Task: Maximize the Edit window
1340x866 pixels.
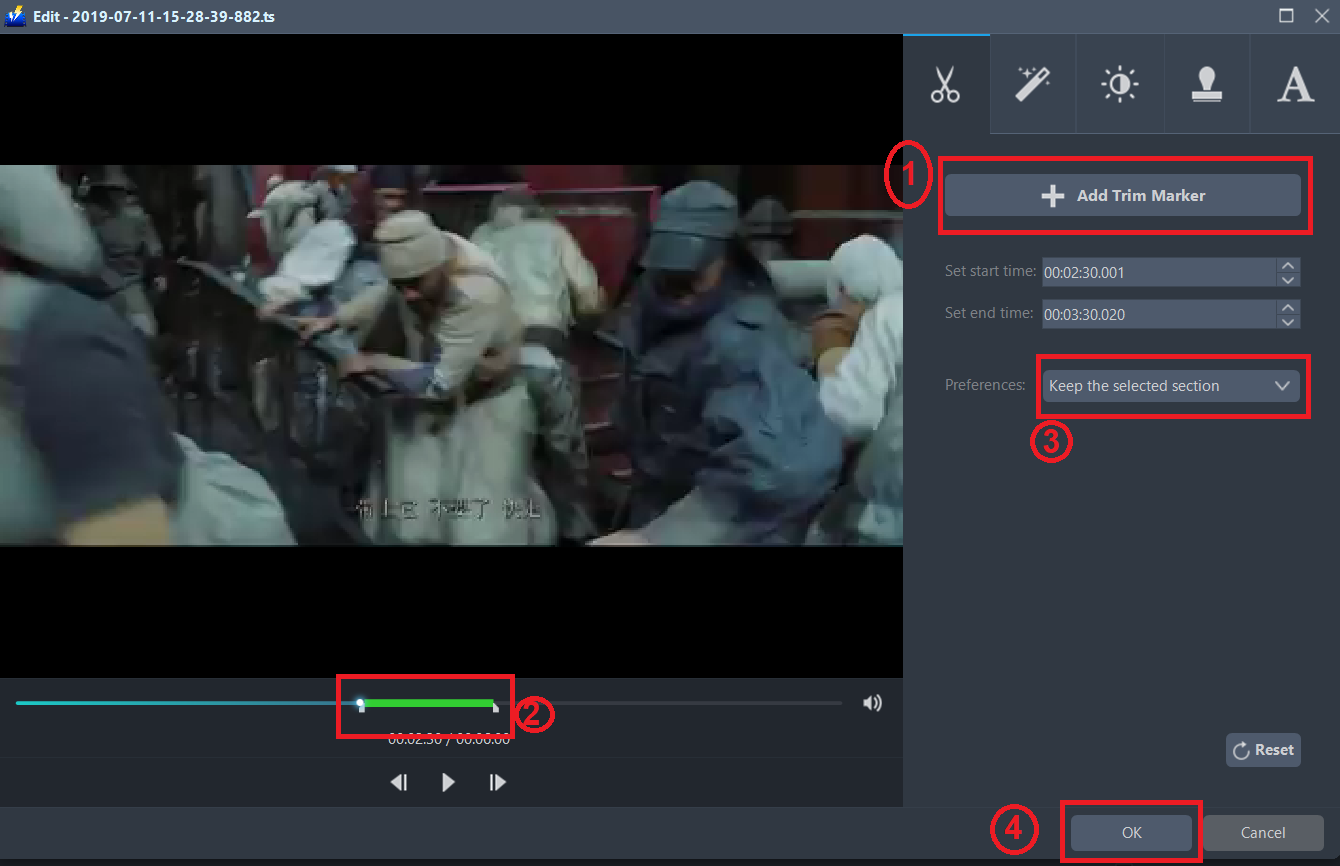Action: (1286, 15)
